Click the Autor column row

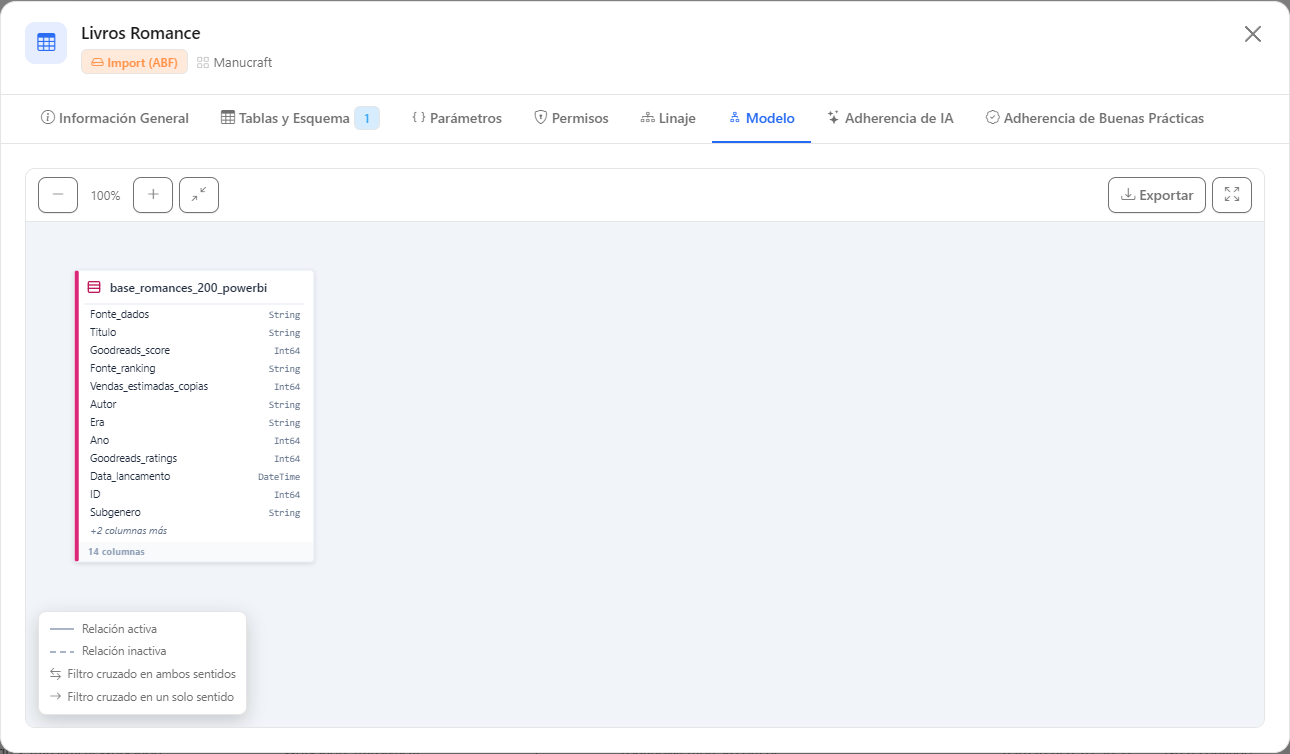pyautogui.click(x=195, y=404)
